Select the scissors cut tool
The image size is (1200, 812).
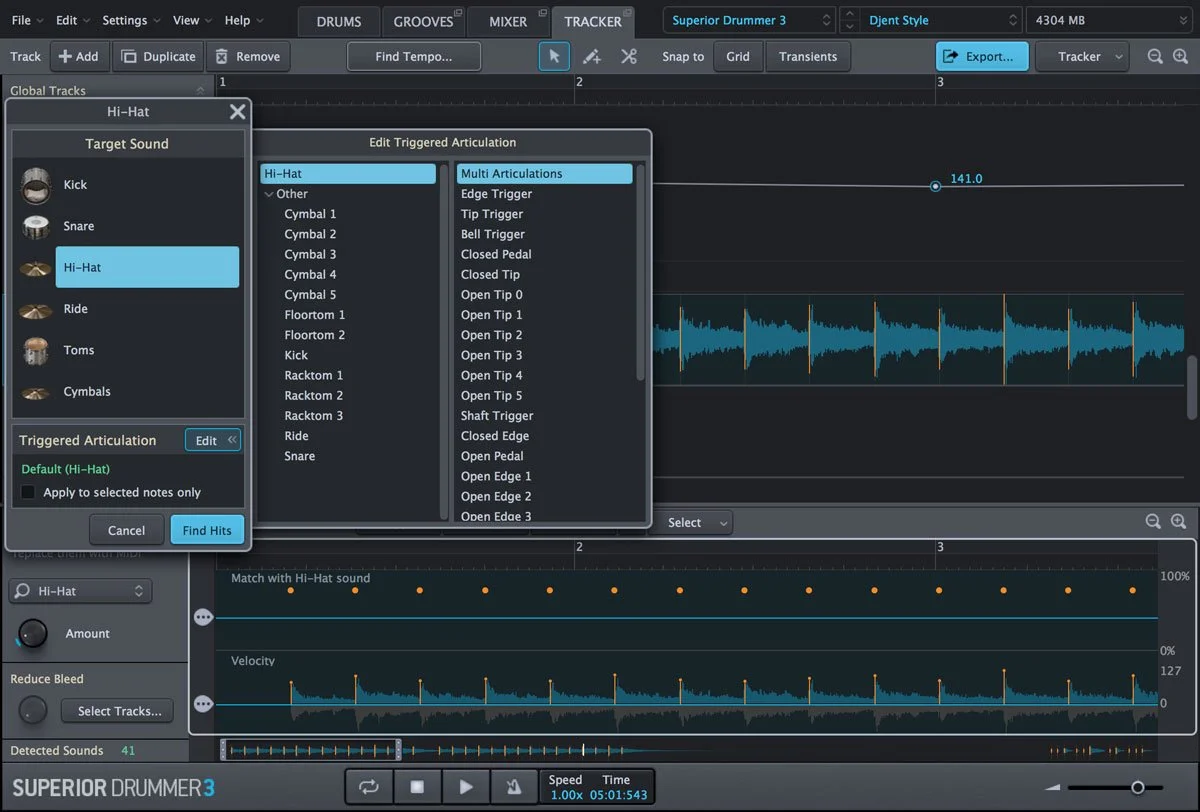tap(628, 57)
